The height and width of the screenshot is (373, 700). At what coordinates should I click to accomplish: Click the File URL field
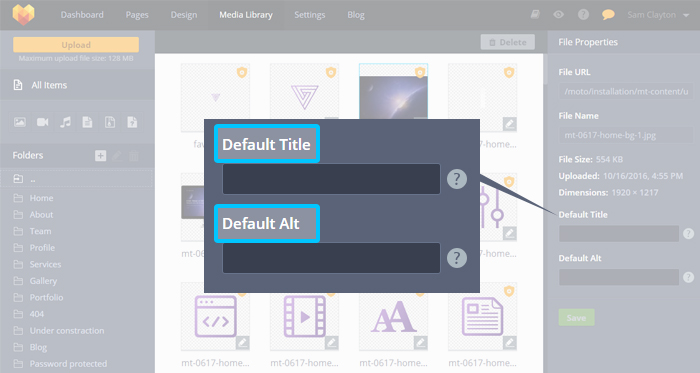[x=626, y=91]
